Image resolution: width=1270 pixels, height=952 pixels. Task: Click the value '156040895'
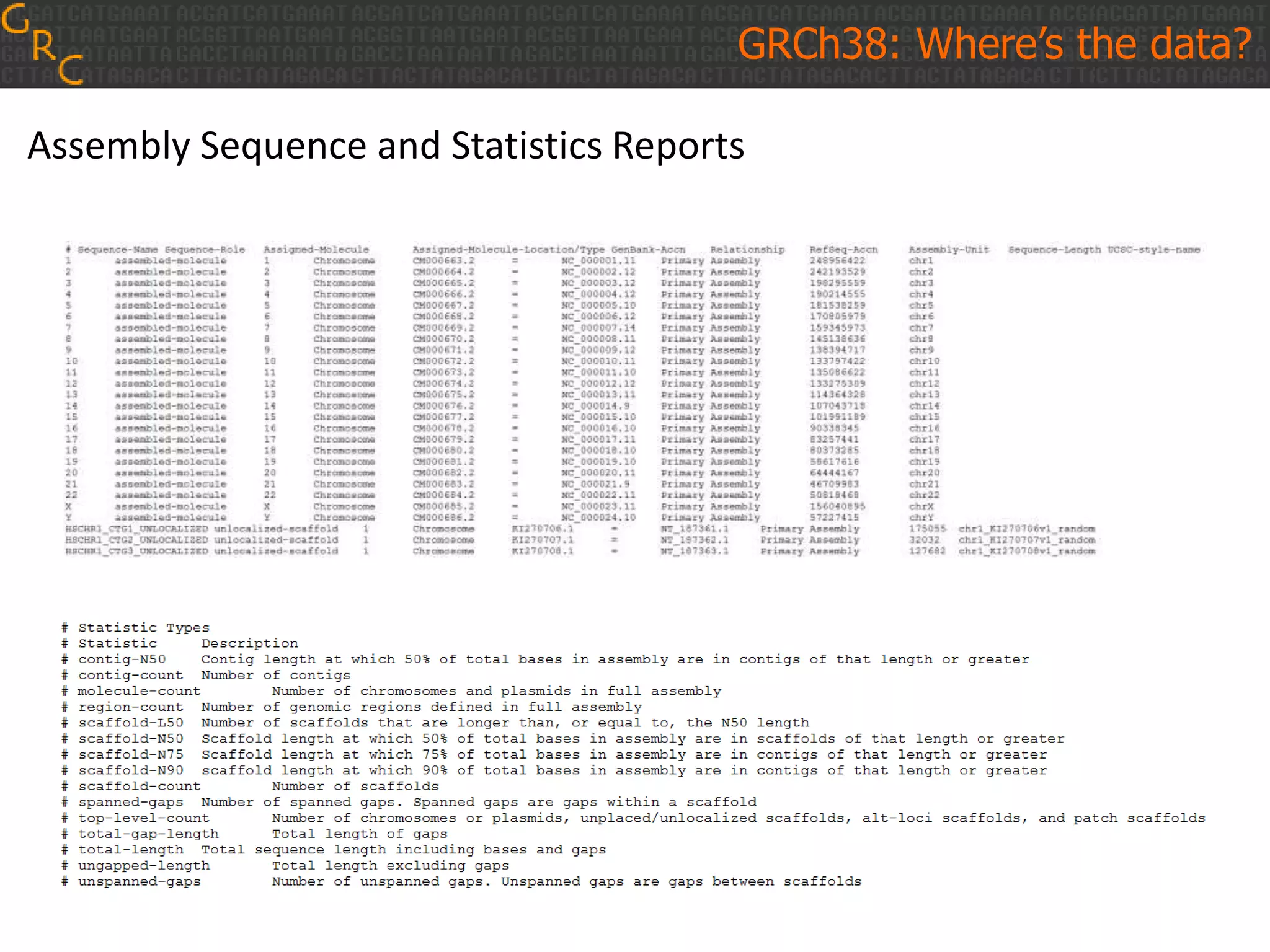[x=837, y=506]
